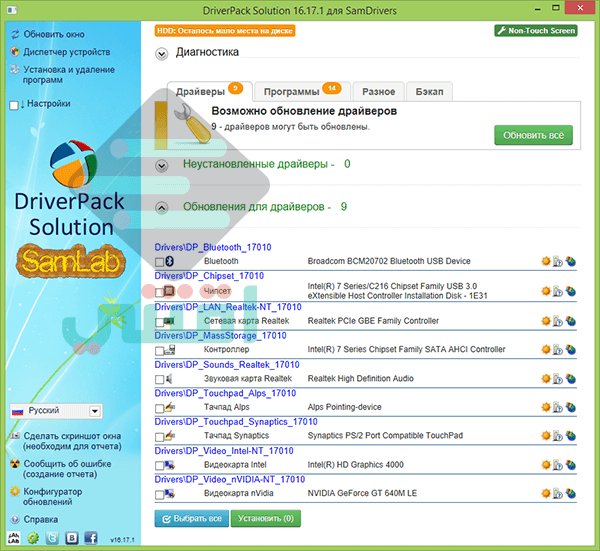The height and width of the screenshot is (551, 600).
Task: Click the orange install icon in the Realtek High Definition Audio row
Action: [x=546, y=379]
